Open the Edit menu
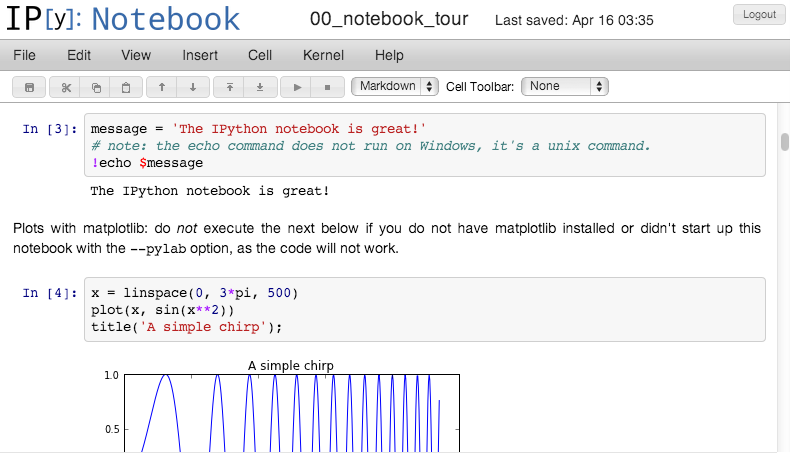This screenshot has height=453, width=790. [79, 55]
